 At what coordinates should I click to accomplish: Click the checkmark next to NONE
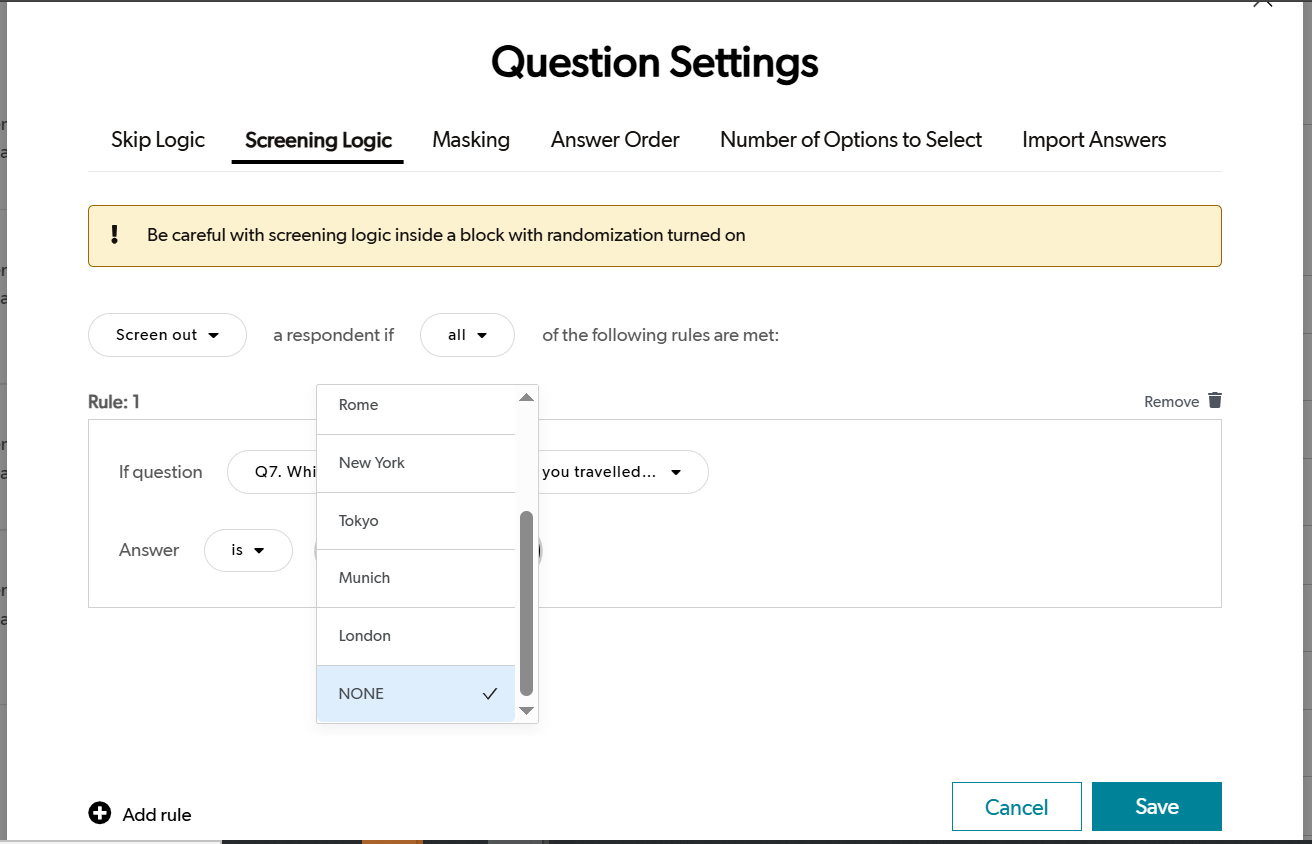489,693
